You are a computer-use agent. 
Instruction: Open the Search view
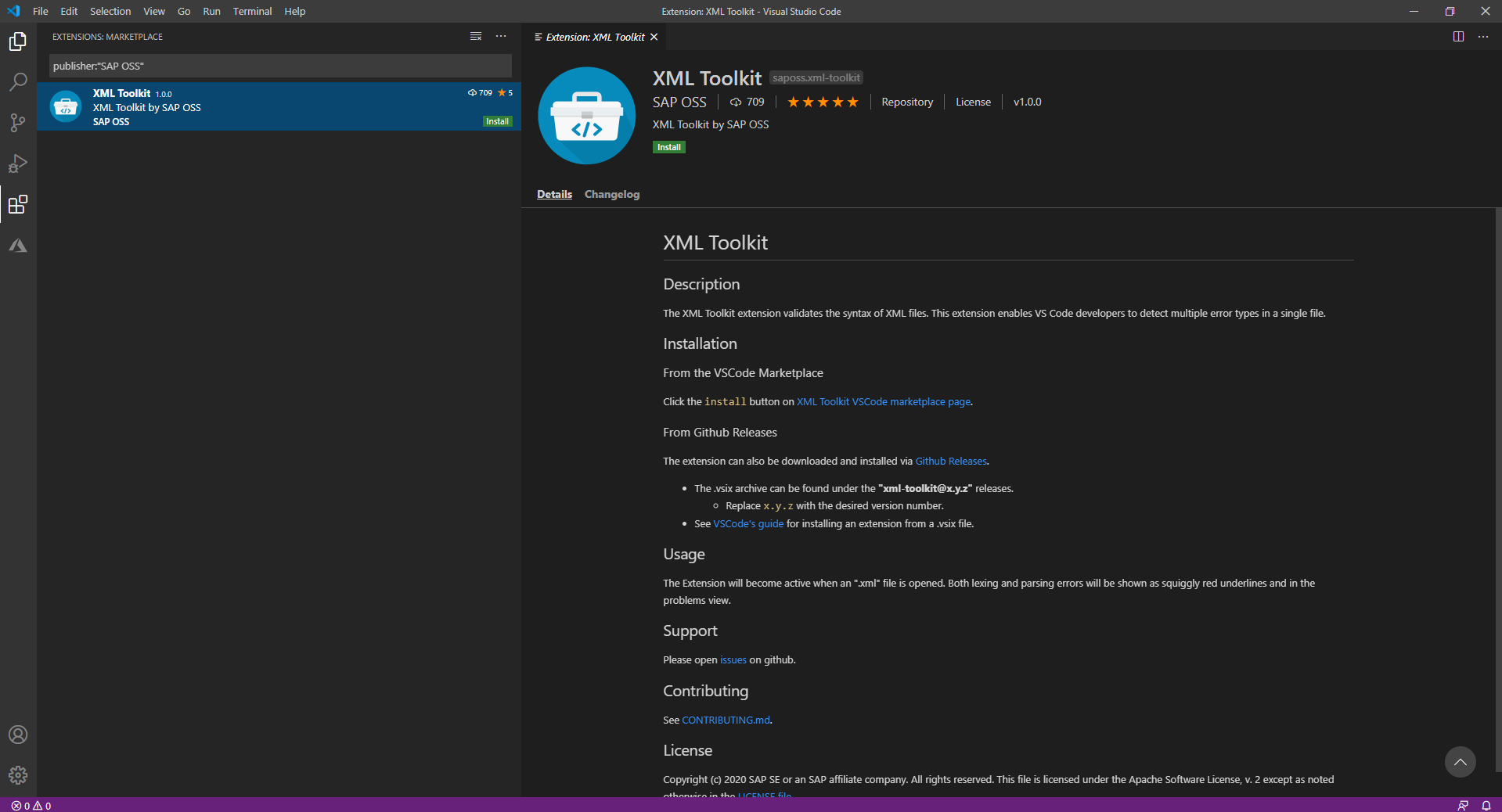17,82
